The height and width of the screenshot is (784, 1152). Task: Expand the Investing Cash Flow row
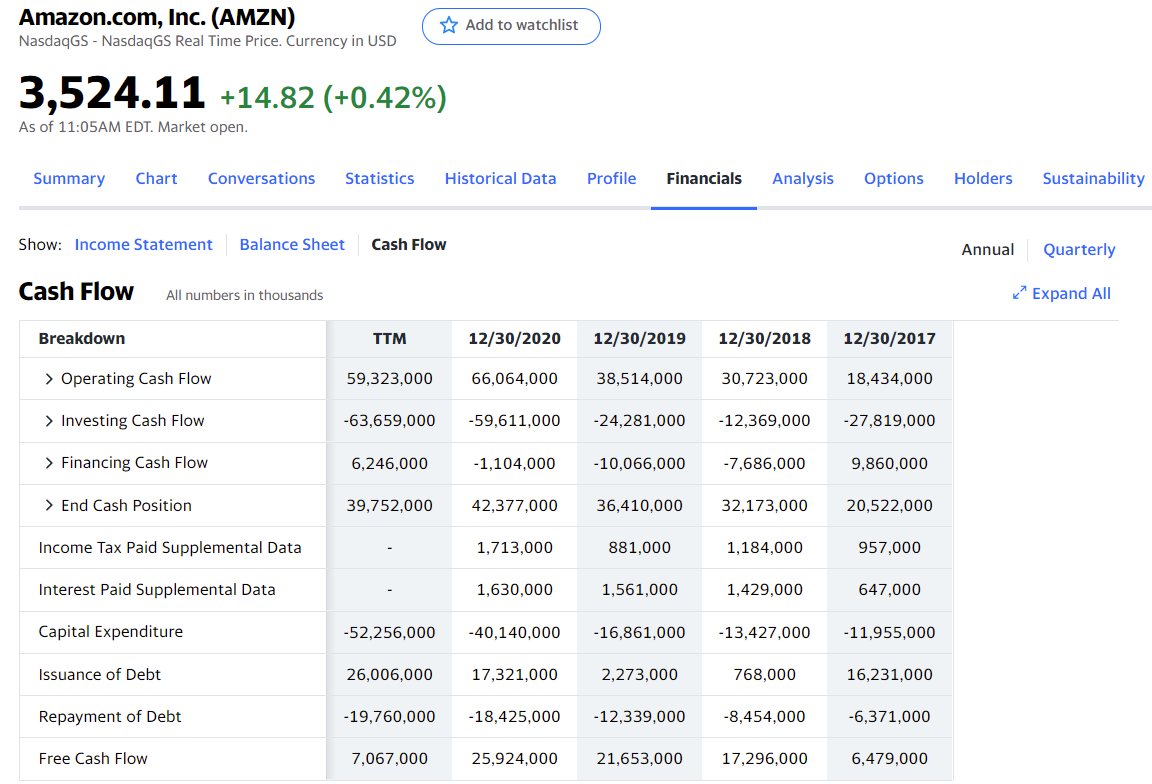pos(48,421)
